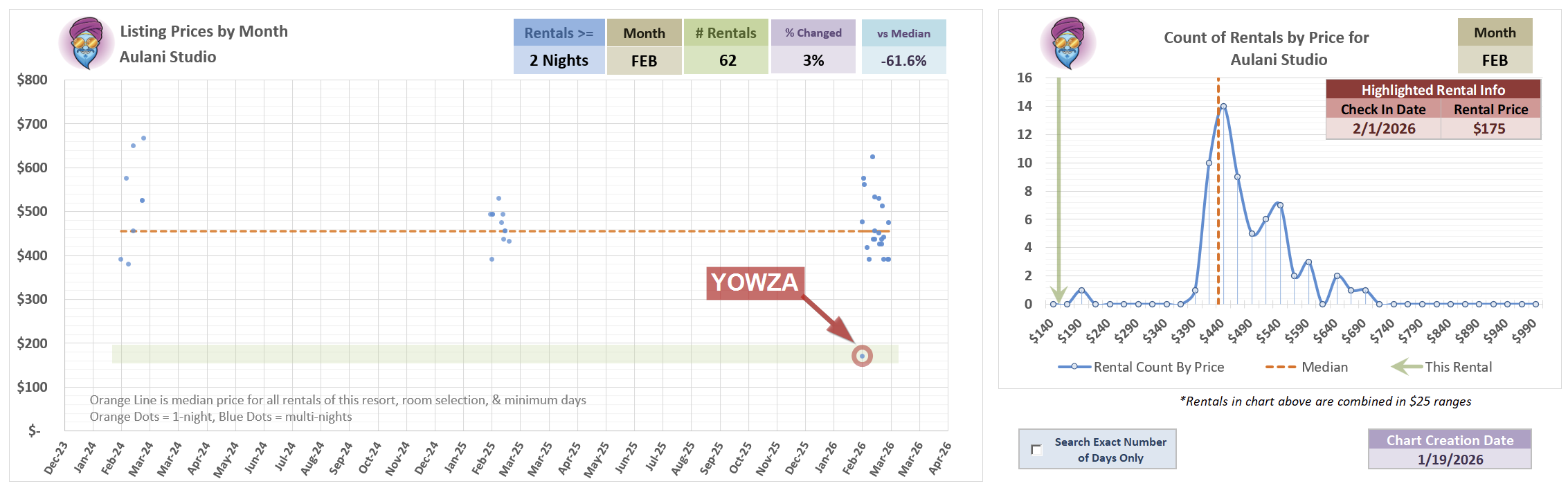Viewport: 1568px width, 488px height.
Task: Click the Highlighted Rental Info header
Action: tap(1433, 90)
